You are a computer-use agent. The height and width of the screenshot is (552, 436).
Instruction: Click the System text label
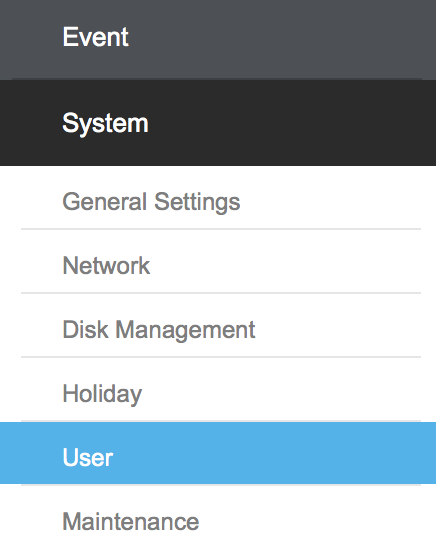coord(105,124)
